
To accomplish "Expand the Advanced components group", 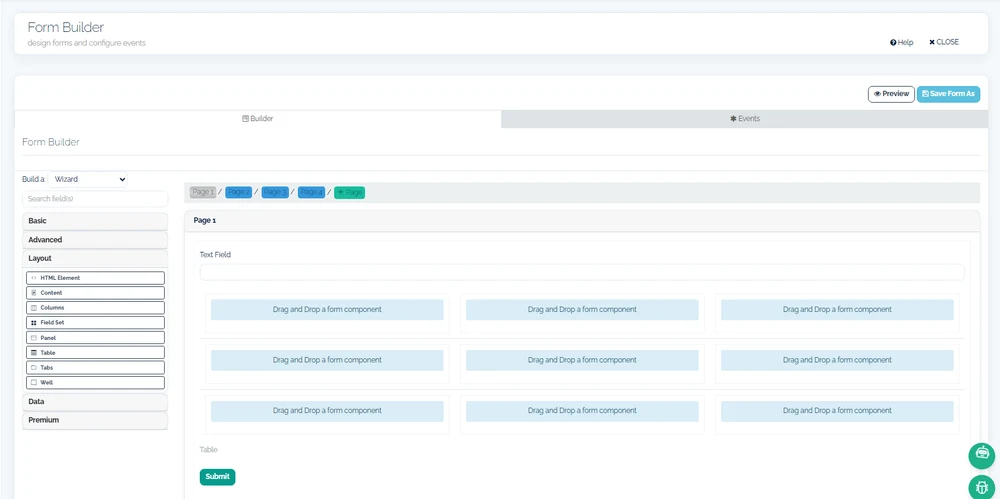I will click(x=95, y=240).
